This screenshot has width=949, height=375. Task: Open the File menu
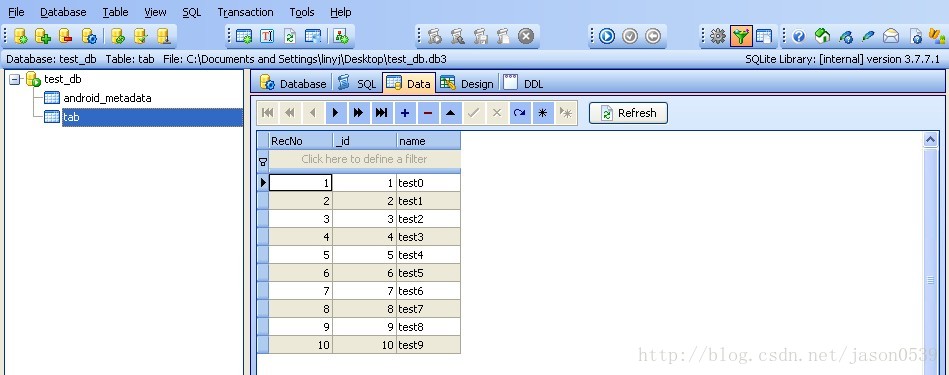pyautogui.click(x=16, y=12)
